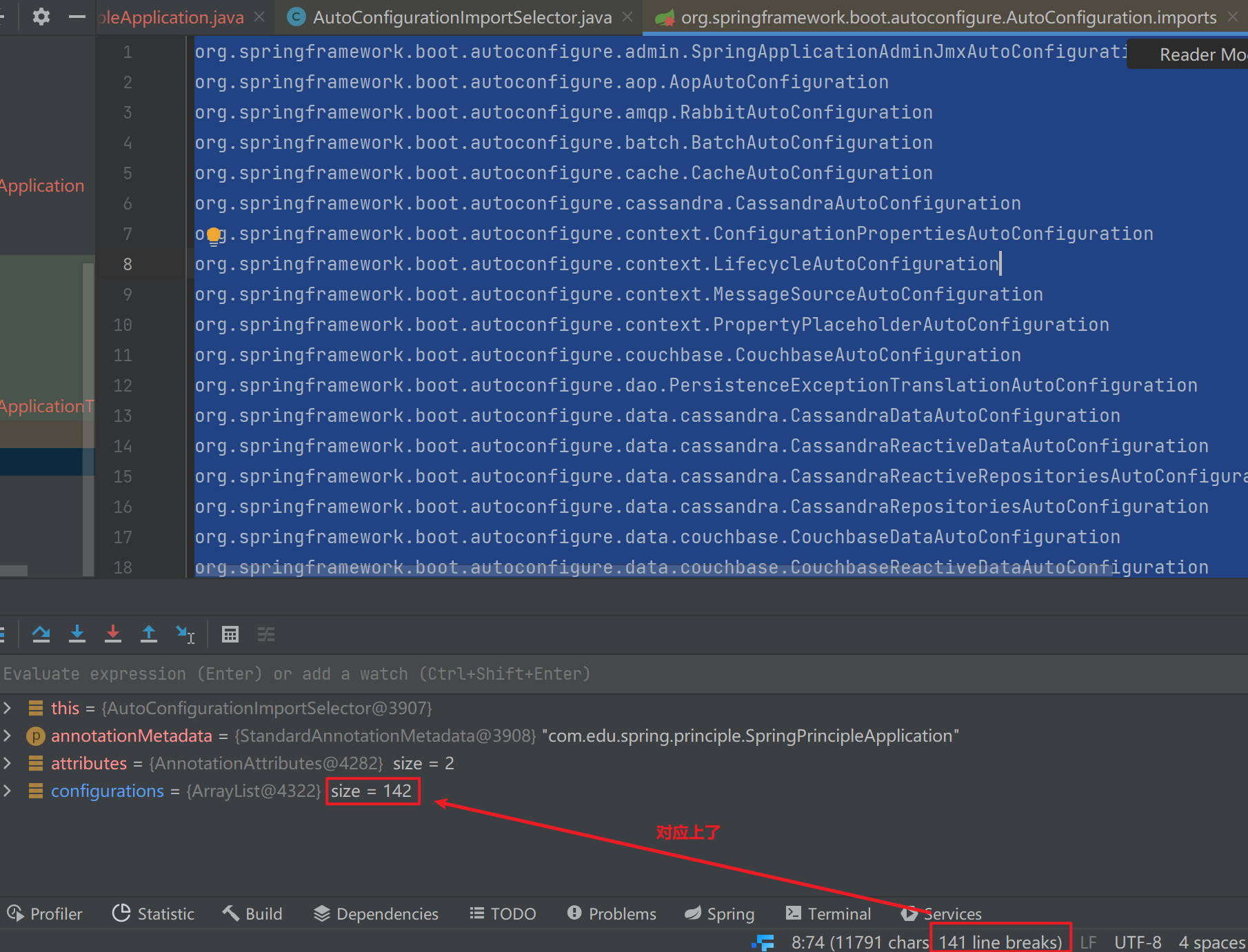Click the Step Out debugger icon
Viewport: 1248px width, 952px height.
pyautogui.click(x=149, y=634)
